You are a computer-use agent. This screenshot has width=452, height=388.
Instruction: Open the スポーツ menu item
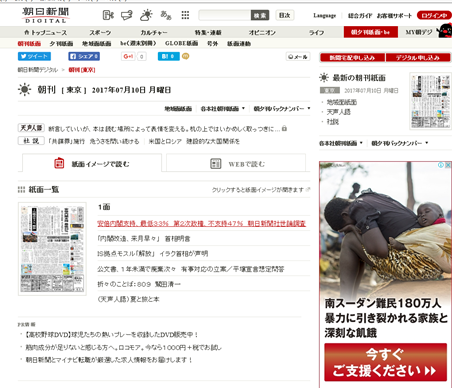pos(100,32)
